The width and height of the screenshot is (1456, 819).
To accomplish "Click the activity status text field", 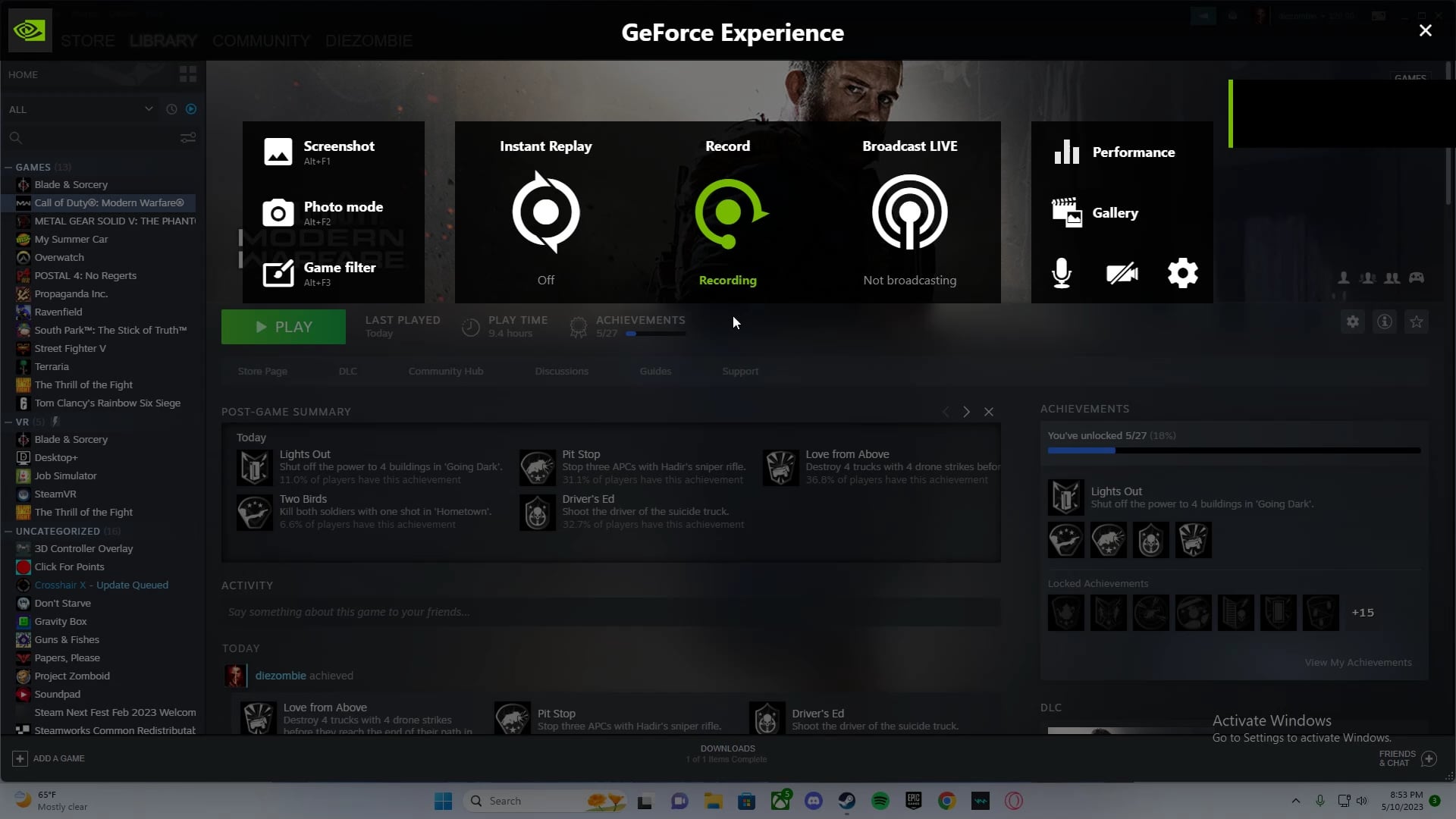I will point(610,612).
